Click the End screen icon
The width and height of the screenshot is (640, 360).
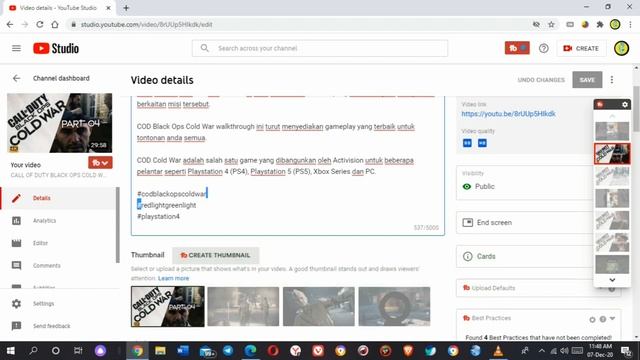pyautogui.click(x=467, y=222)
